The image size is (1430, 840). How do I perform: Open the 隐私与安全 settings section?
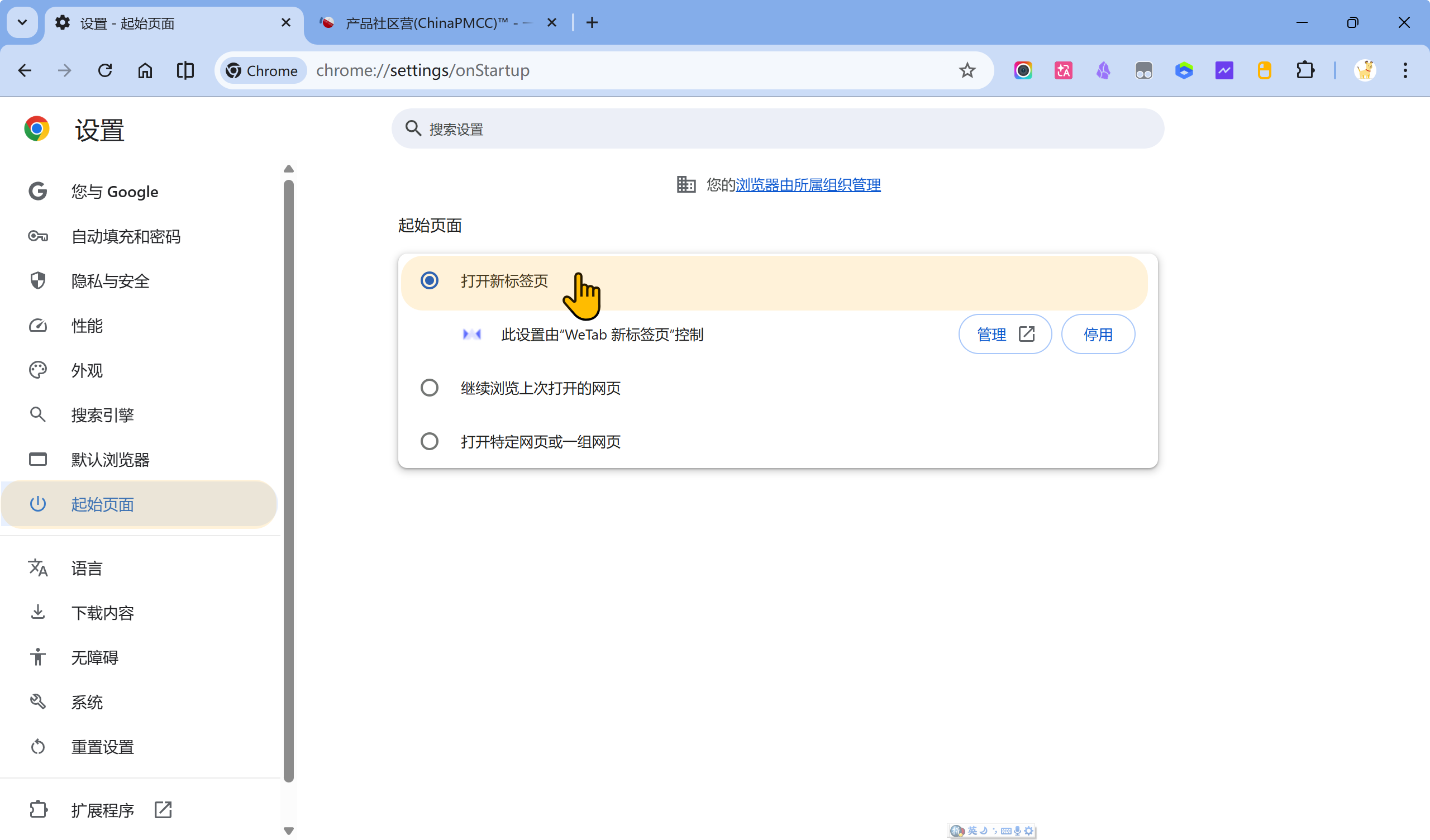tap(110, 281)
